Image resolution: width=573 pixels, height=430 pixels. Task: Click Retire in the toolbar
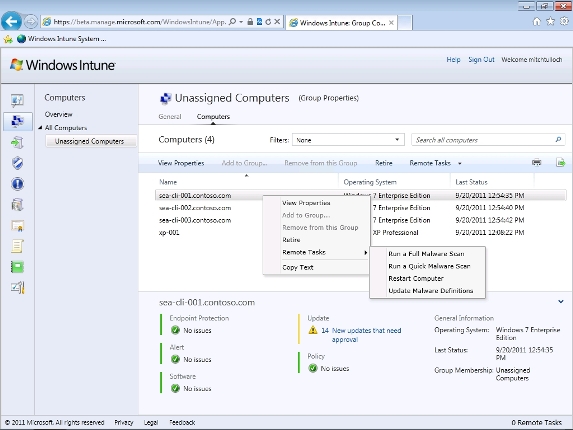click(x=384, y=163)
